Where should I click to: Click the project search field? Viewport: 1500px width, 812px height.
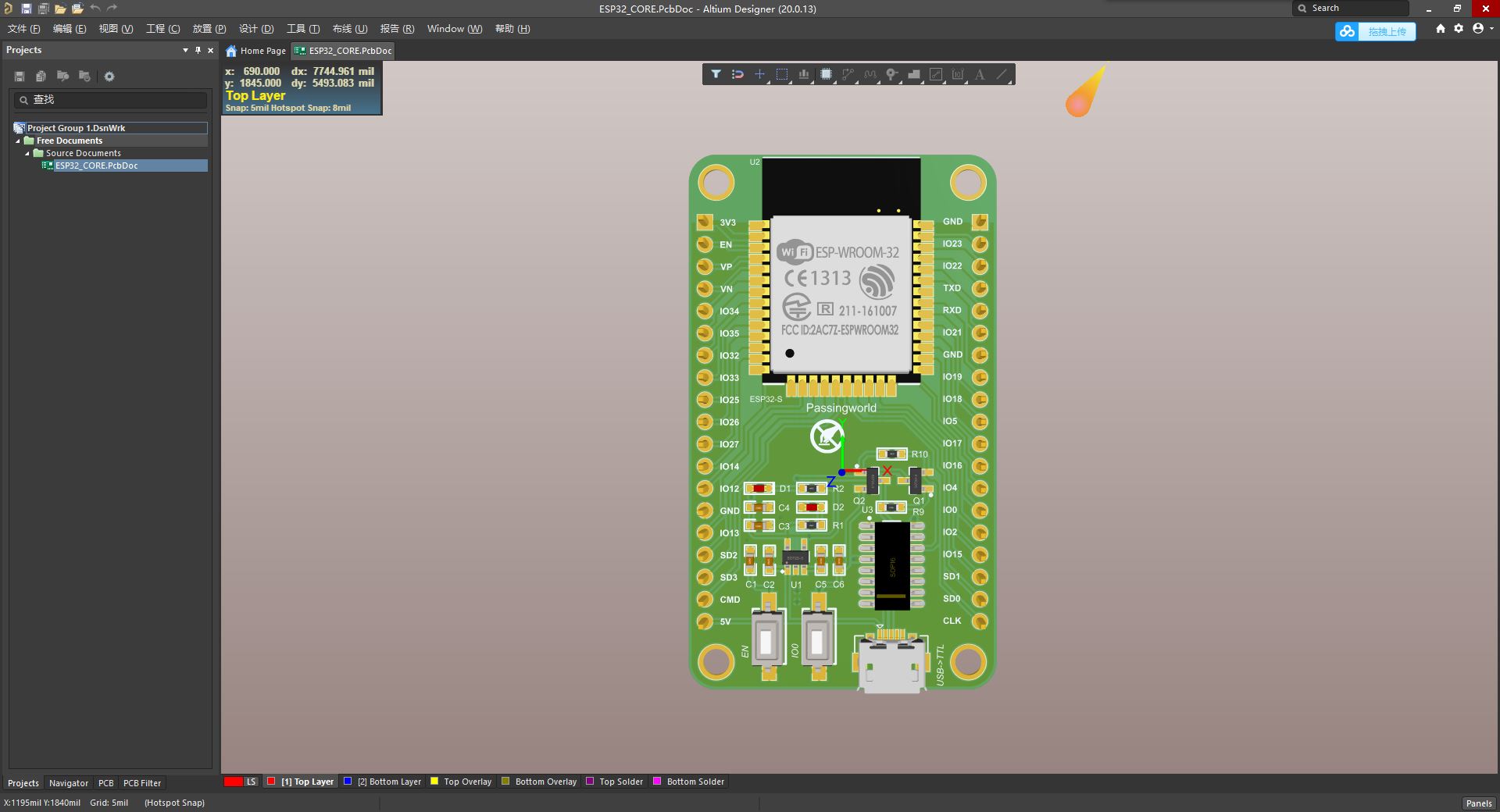(110, 100)
